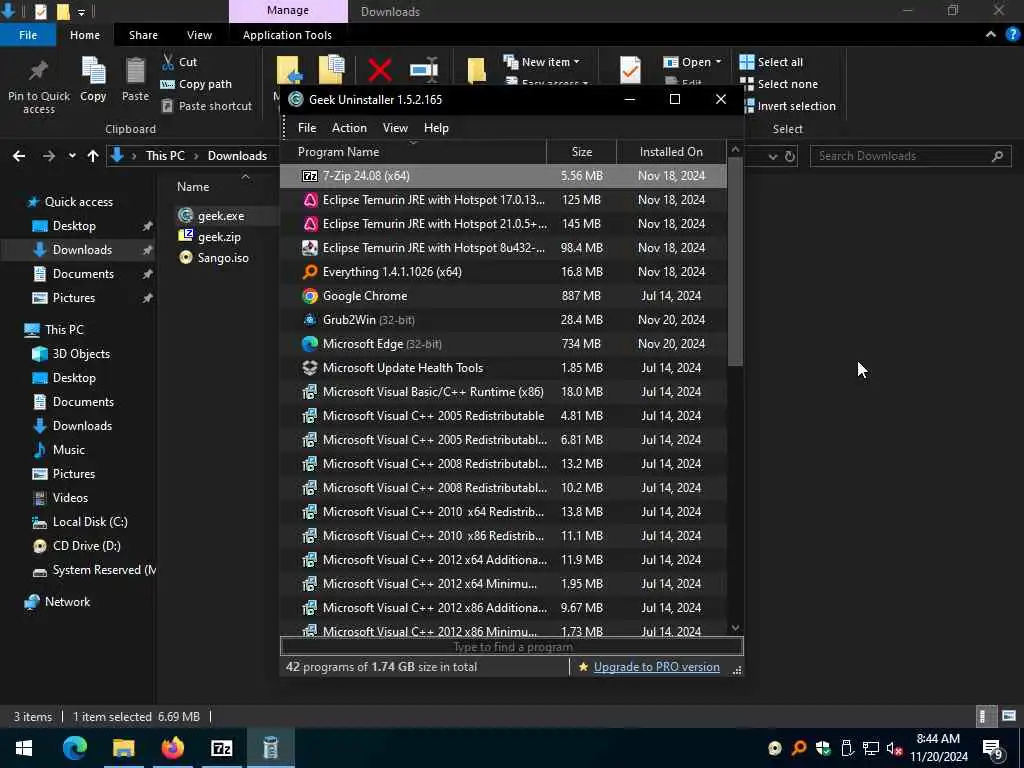This screenshot has width=1024, height=768.
Task: Click the Microsoft Edge icon in Geek Uninstaller list
Action: tap(310, 344)
